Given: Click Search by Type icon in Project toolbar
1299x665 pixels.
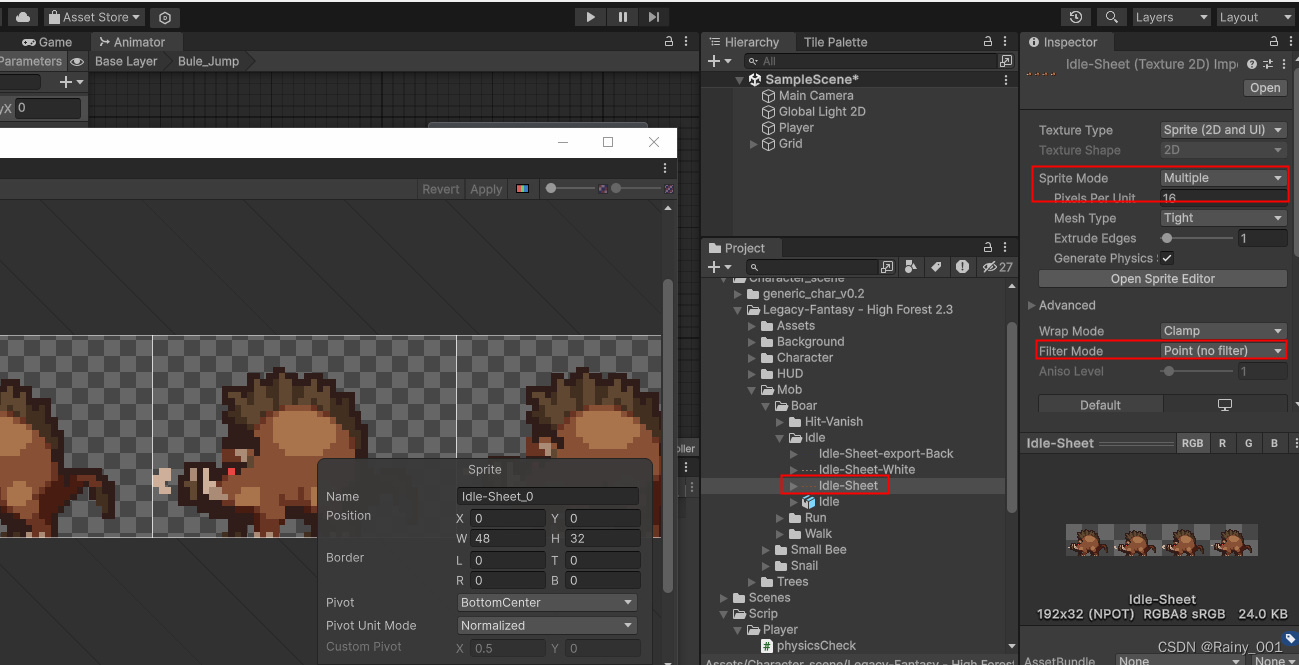Looking at the screenshot, I should (911, 267).
